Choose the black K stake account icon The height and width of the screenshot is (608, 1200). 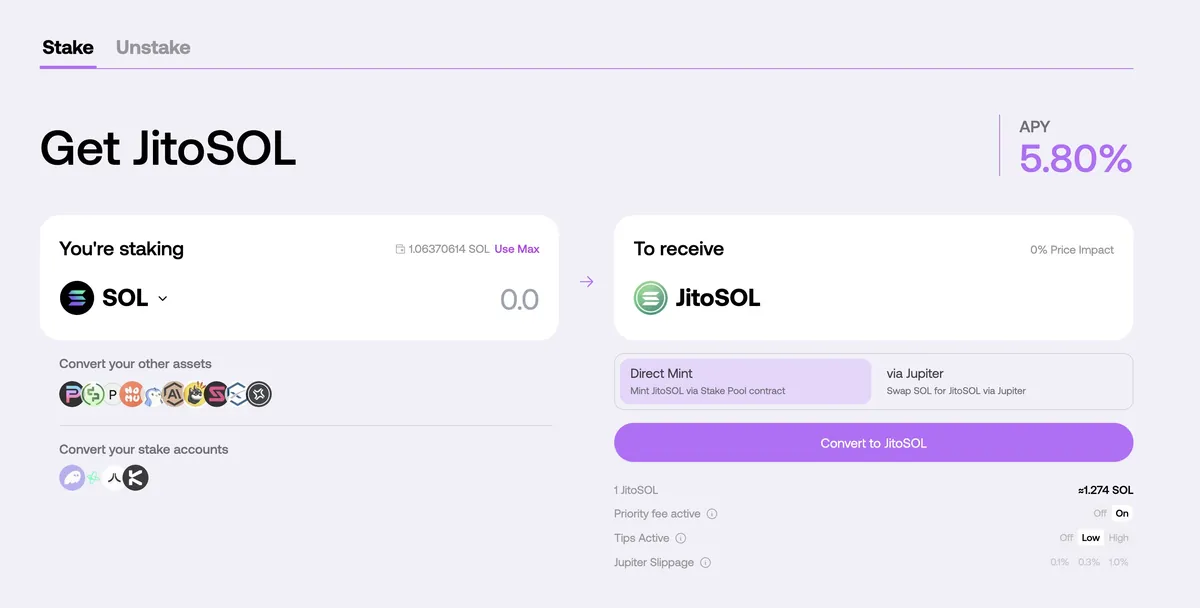[135, 477]
